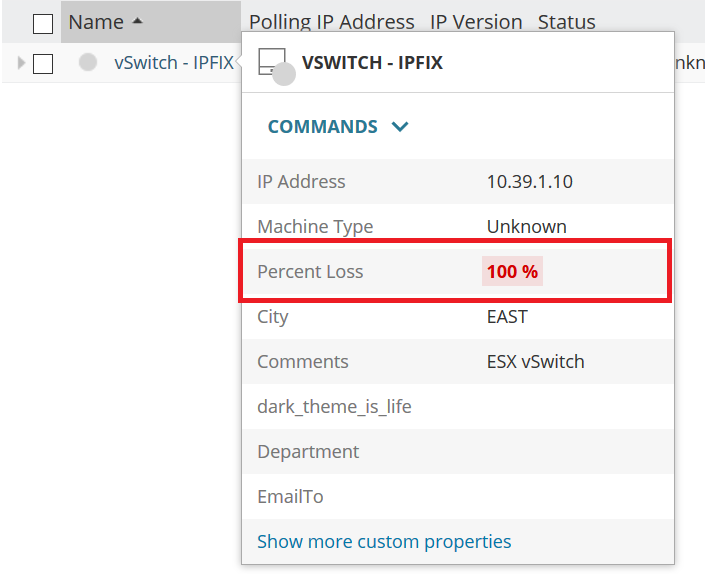Click the Percent Loss row label
The height and width of the screenshot is (574, 705).
click(310, 271)
